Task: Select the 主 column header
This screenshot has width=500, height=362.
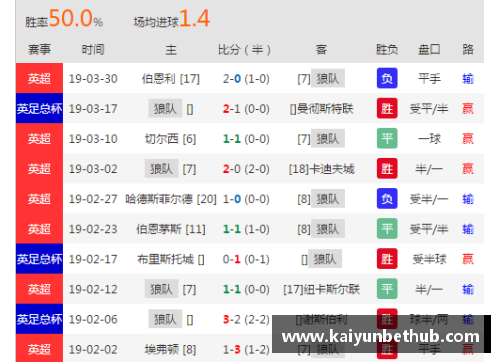Action: pos(171,50)
